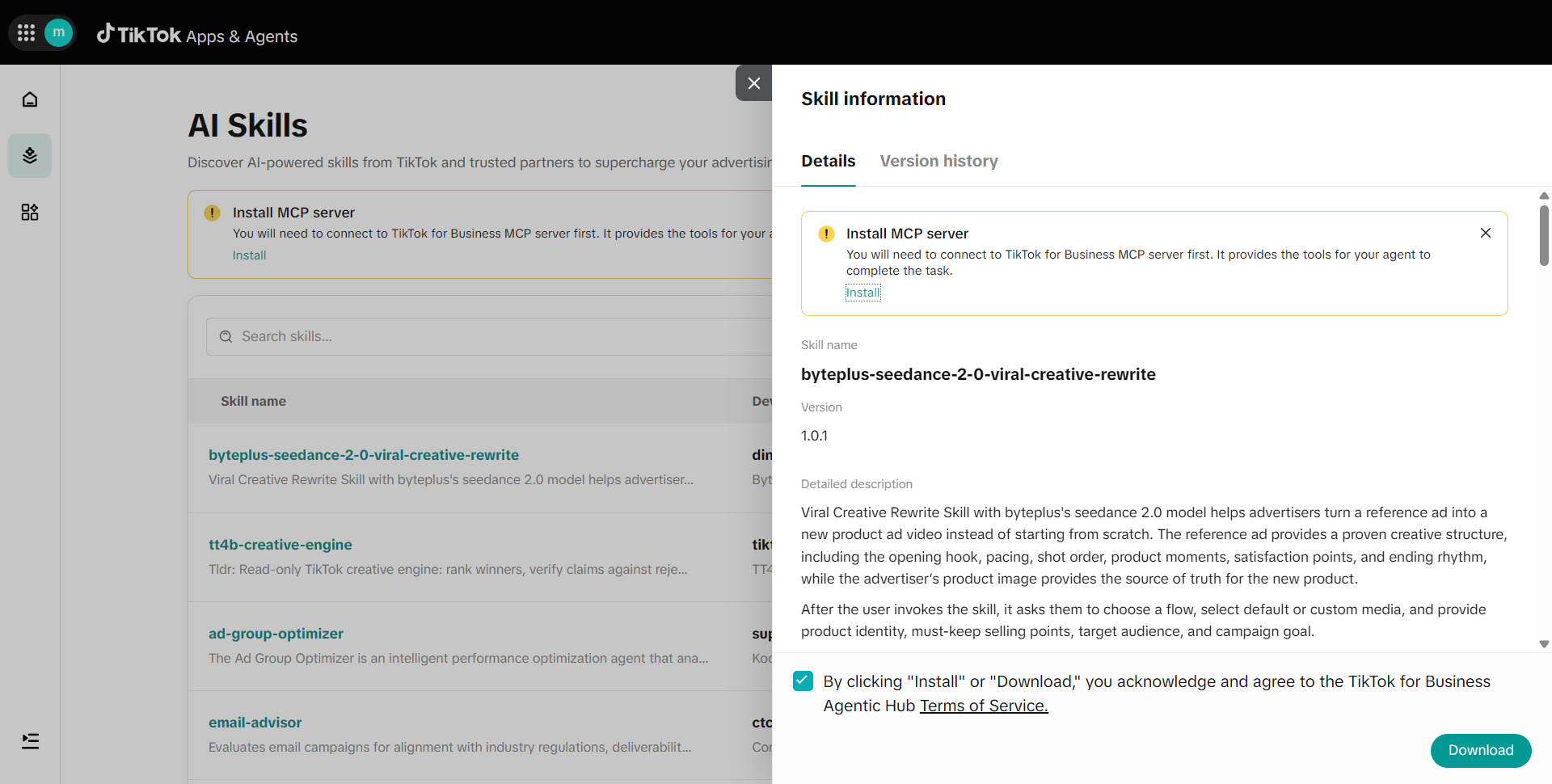Click the magnifier icon in the search box
1552x784 pixels.
pos(226,336)
